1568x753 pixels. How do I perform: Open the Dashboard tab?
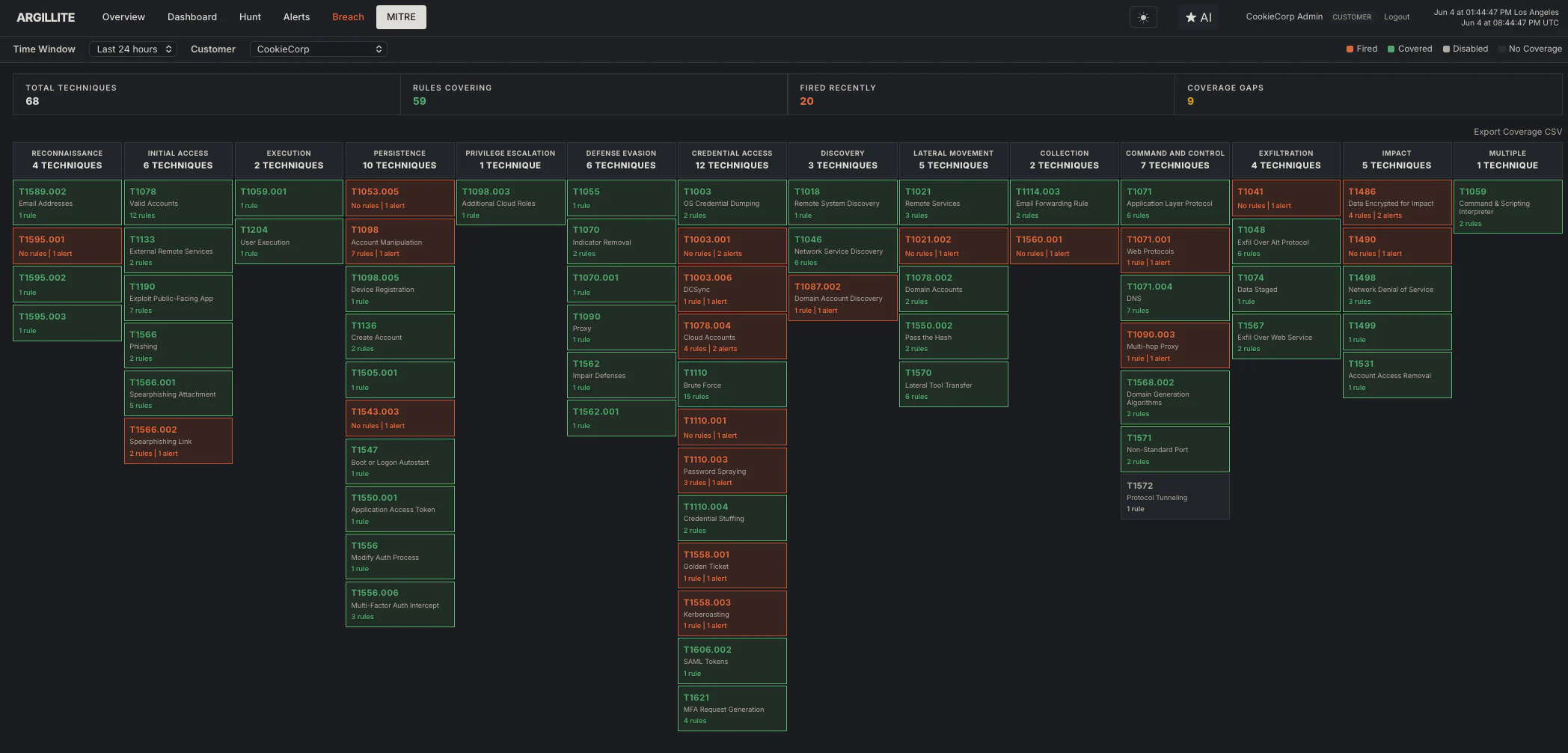pyautogui.click(x=192, y=16)
